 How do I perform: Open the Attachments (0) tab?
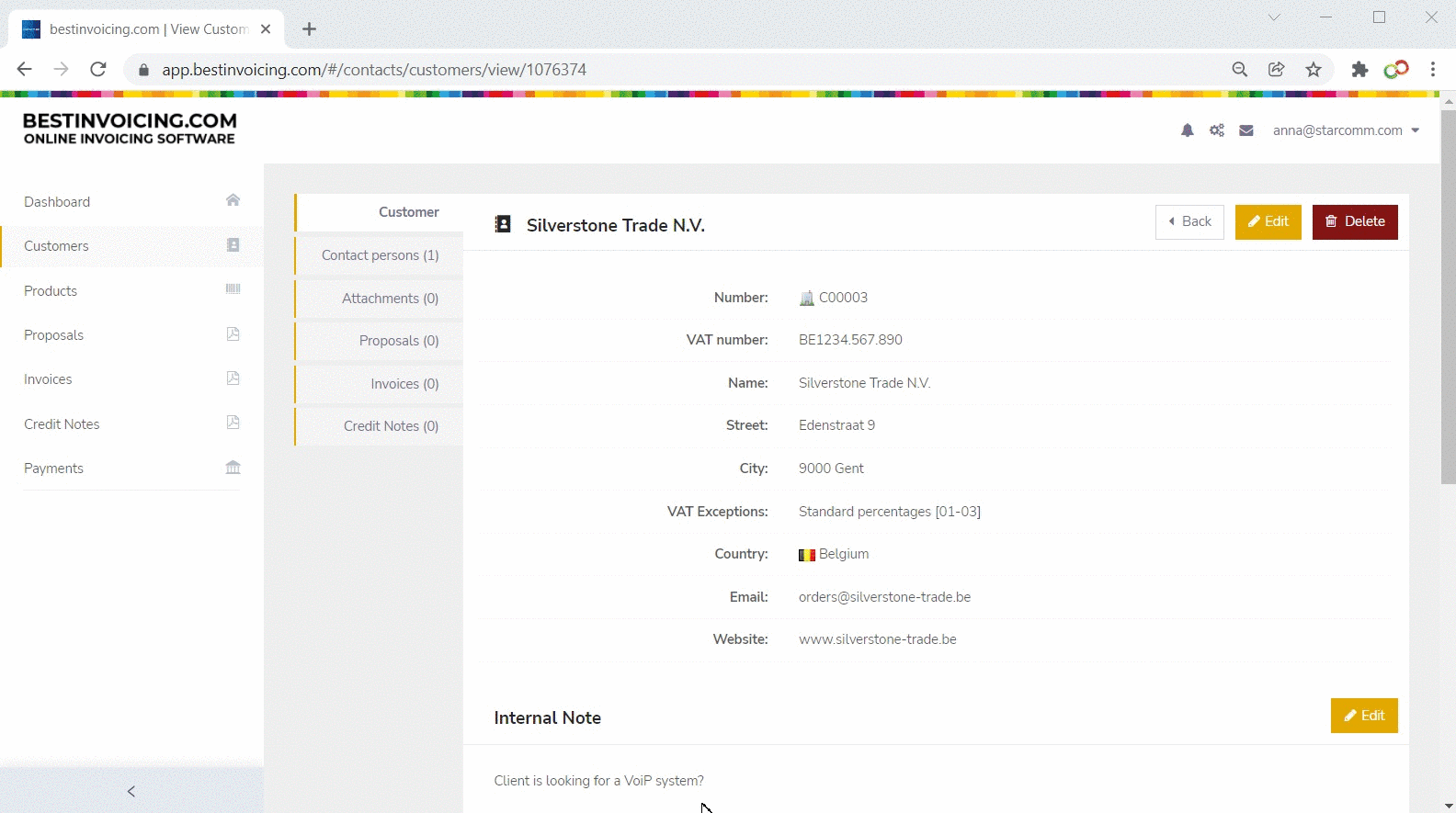390,299
